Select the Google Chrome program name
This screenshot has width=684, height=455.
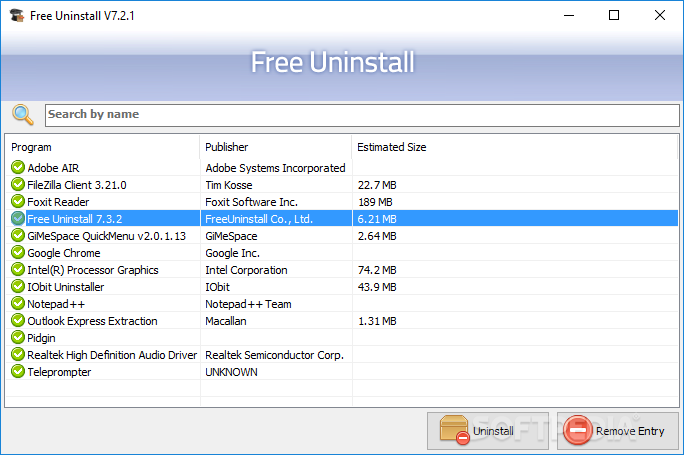[x=64, y=253]
